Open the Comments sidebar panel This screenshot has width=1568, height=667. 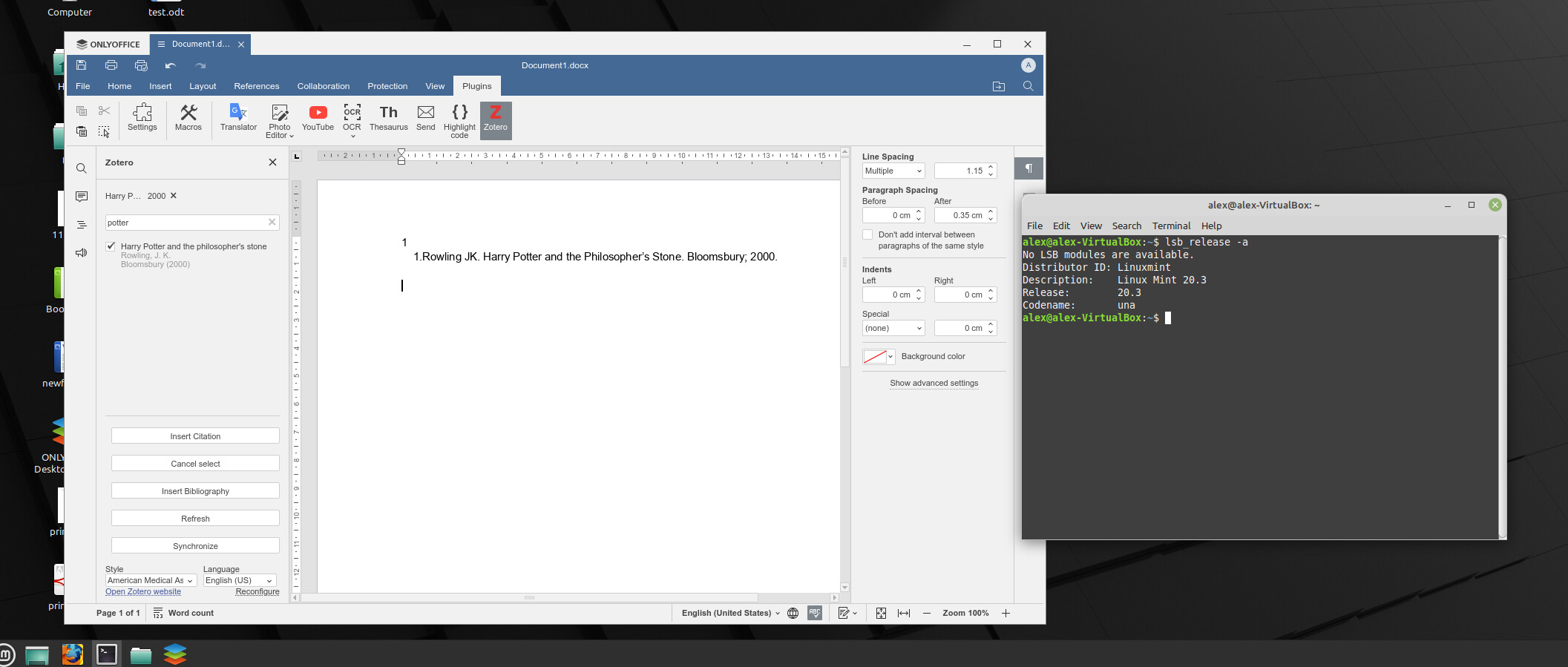[x=82, y=197]
